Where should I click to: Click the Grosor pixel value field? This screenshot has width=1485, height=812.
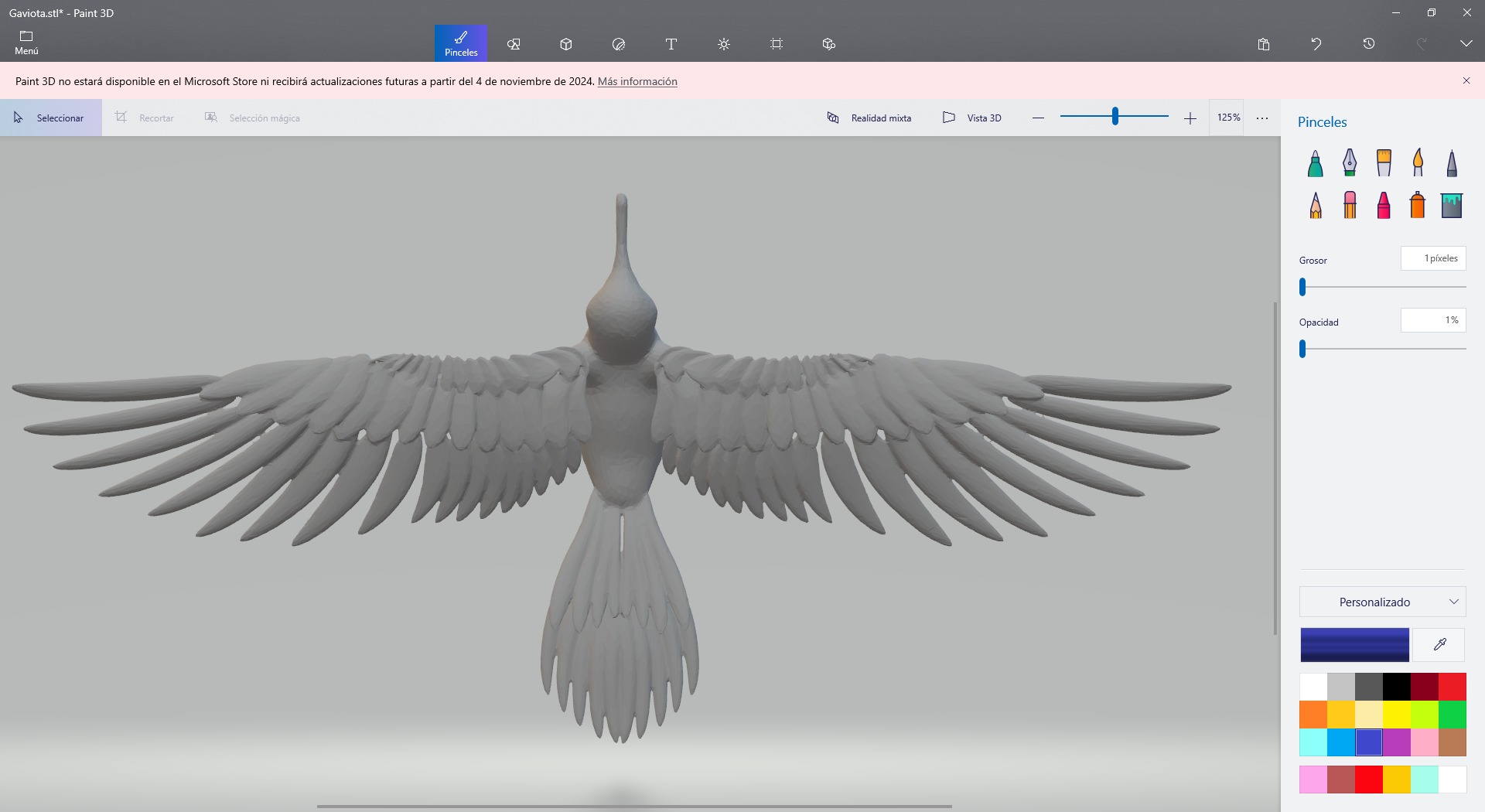(1433, 258)
